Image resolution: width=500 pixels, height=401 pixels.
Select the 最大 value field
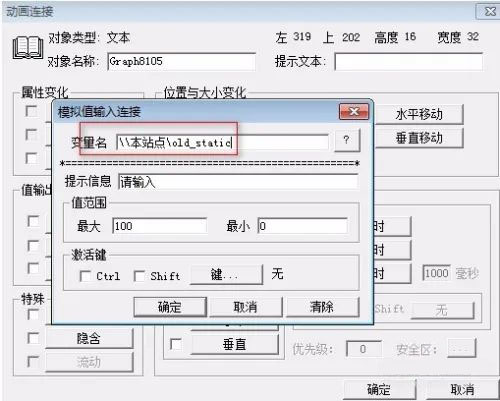click(x=160, y=226)
